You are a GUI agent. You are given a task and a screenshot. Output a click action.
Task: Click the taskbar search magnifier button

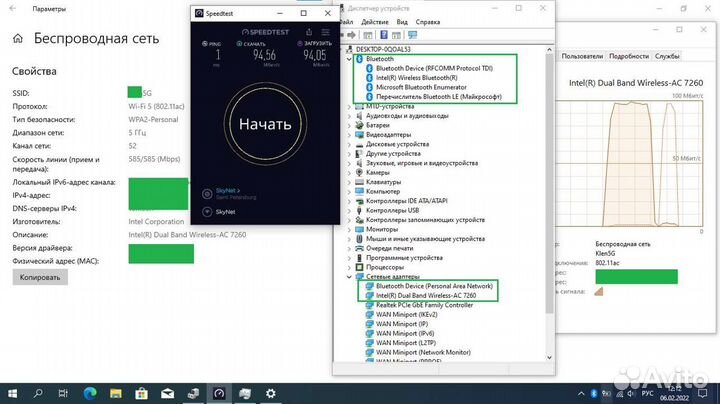coord(38,393)
